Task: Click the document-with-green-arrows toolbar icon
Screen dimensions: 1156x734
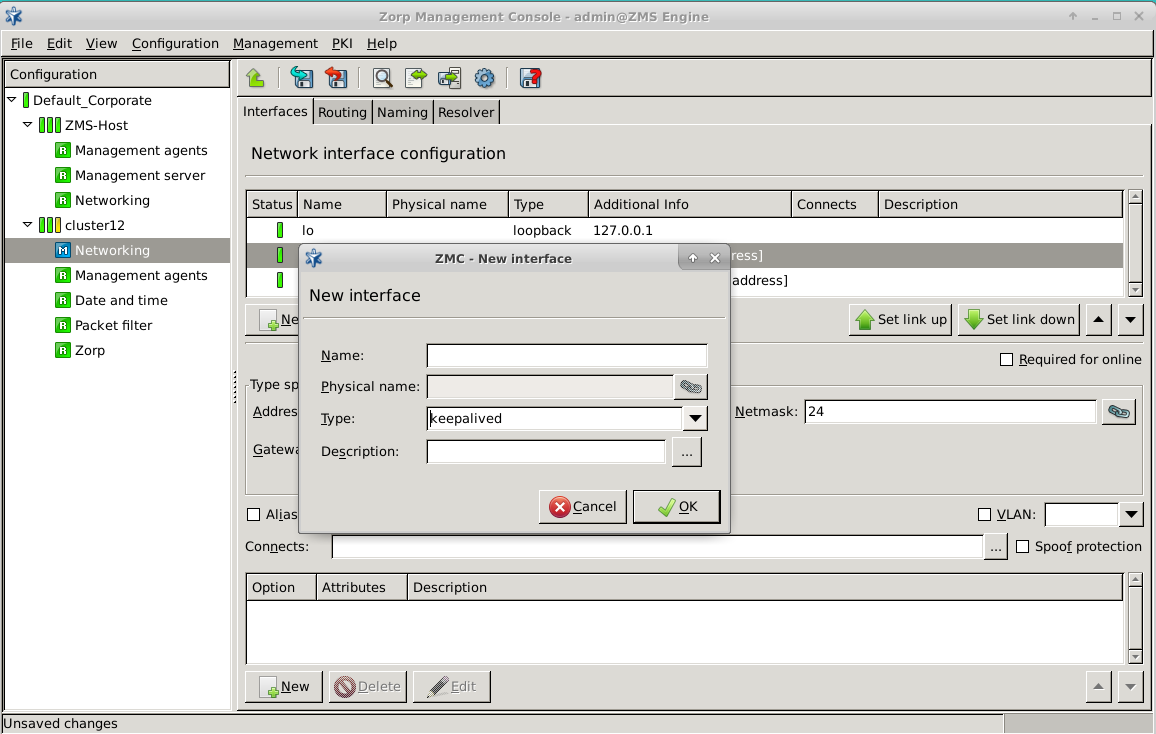Action: (415, 78)
